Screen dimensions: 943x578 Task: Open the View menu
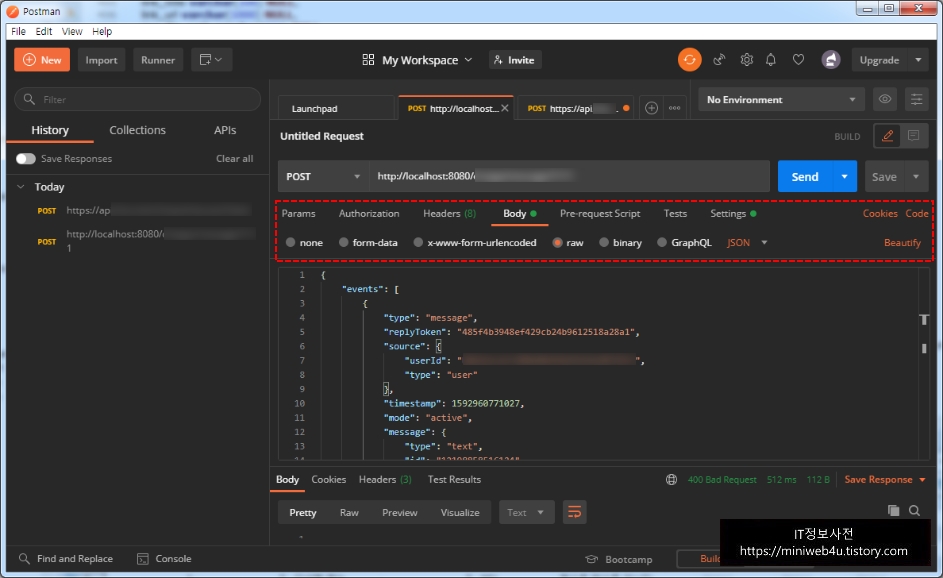(72, 31)
